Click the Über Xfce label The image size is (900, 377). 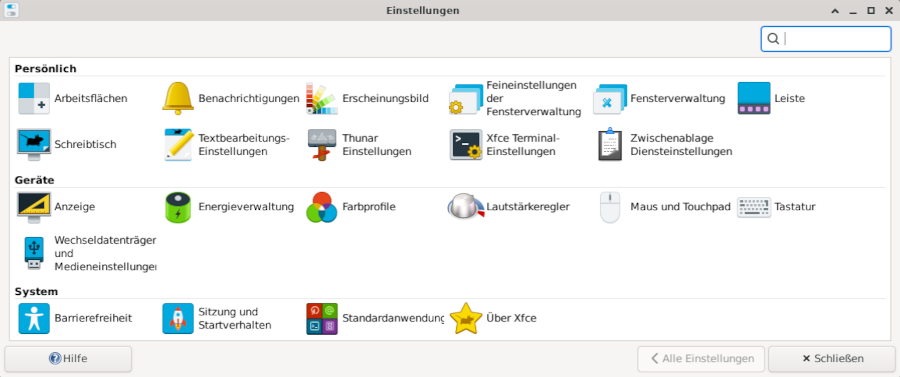pyautogui.click(x=511, y=318)
